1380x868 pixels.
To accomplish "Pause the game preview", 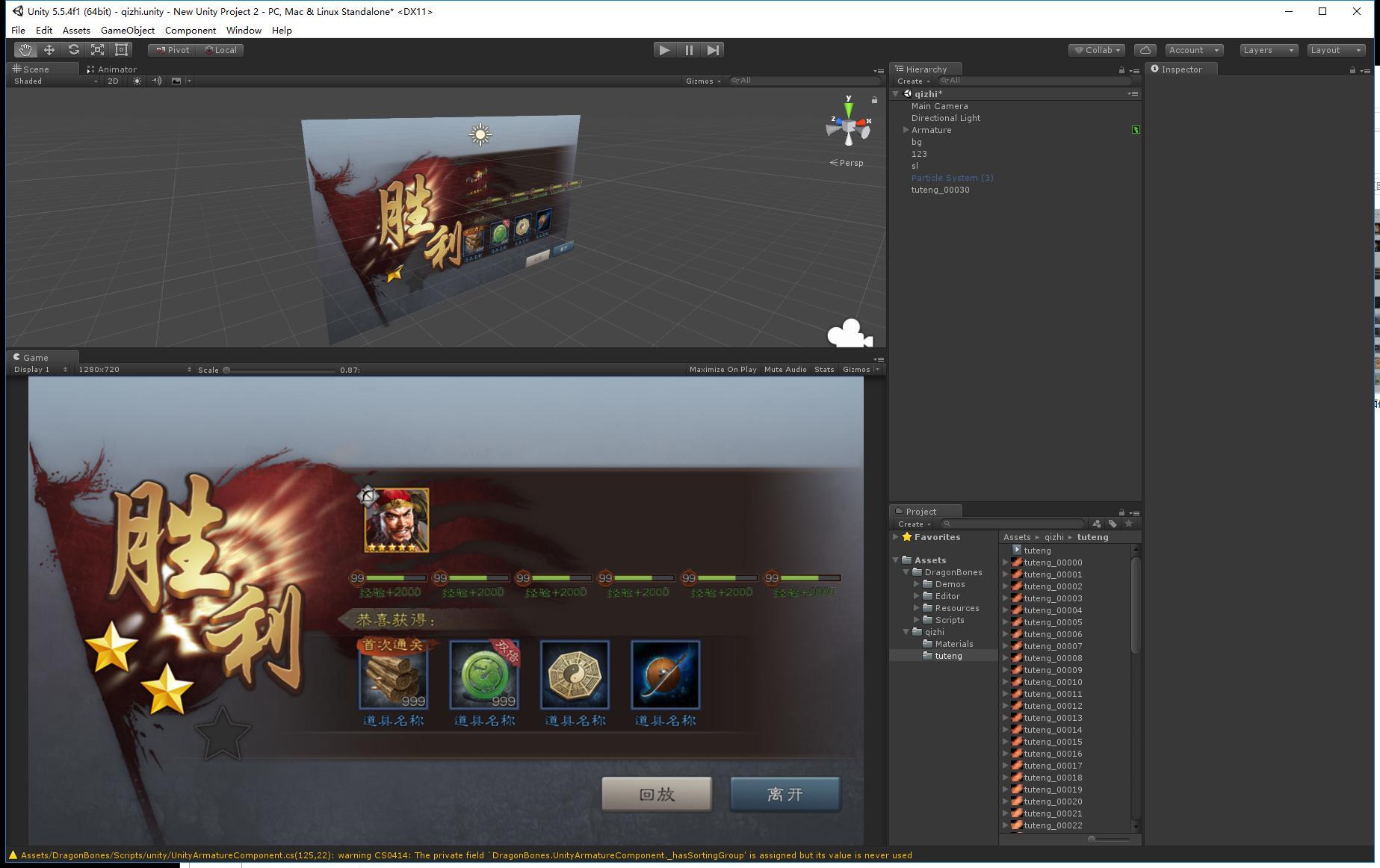I will (688, 50).
